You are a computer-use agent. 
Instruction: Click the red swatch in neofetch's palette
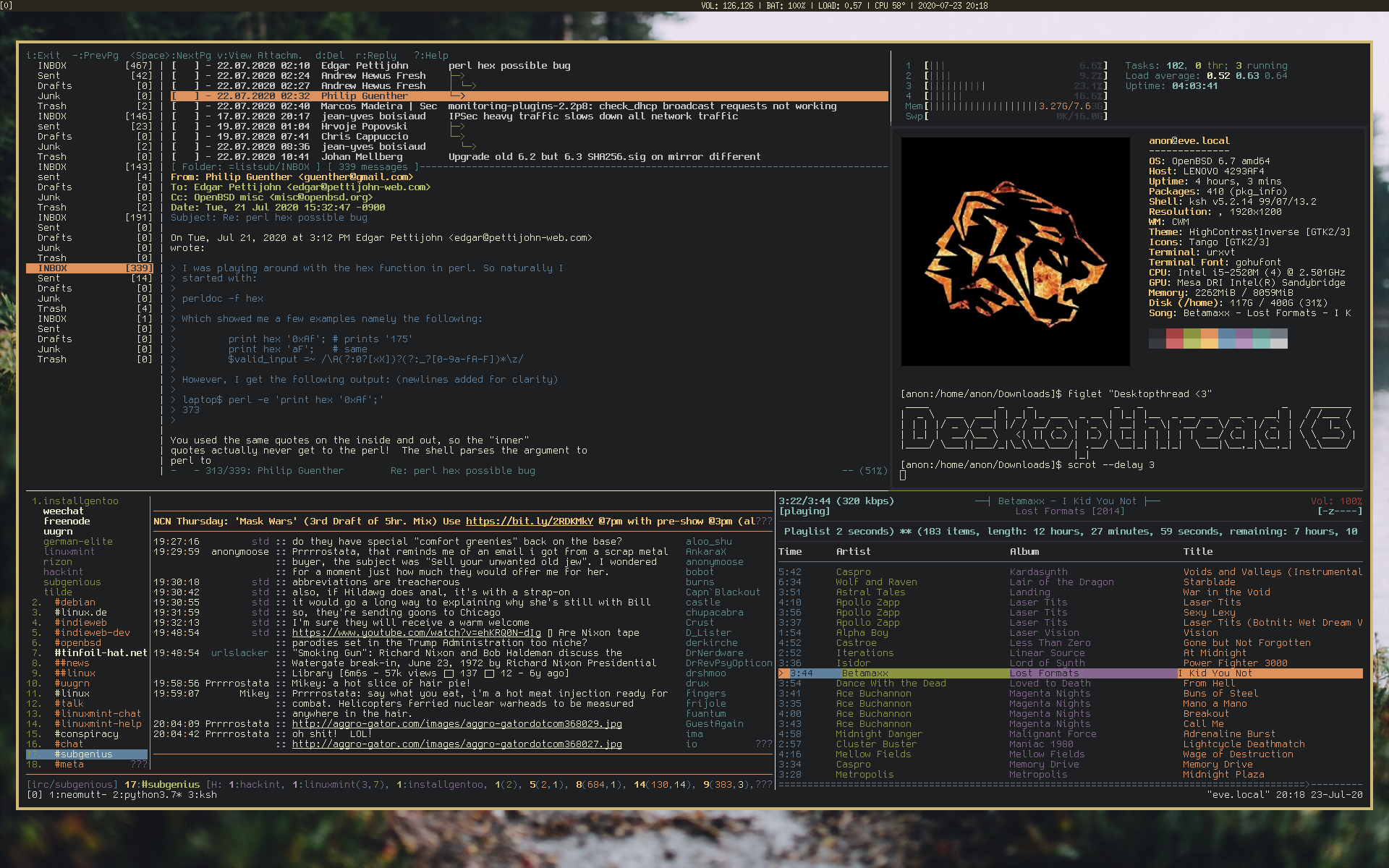[x=1175, y=339]
